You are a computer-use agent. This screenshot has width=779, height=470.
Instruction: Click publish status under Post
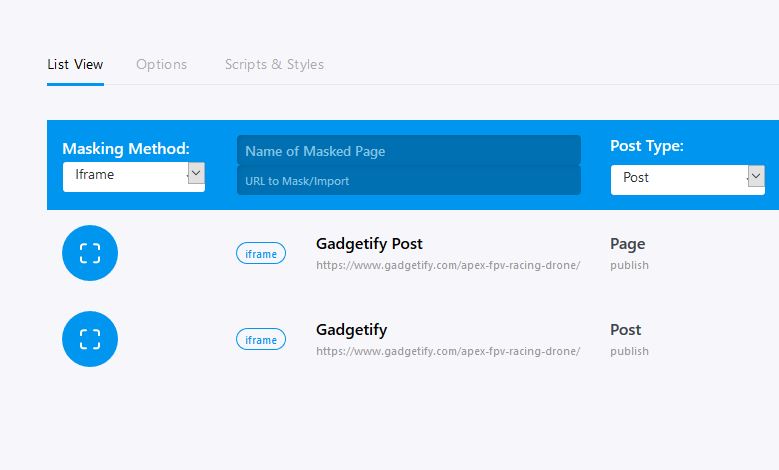pos(629,351)
